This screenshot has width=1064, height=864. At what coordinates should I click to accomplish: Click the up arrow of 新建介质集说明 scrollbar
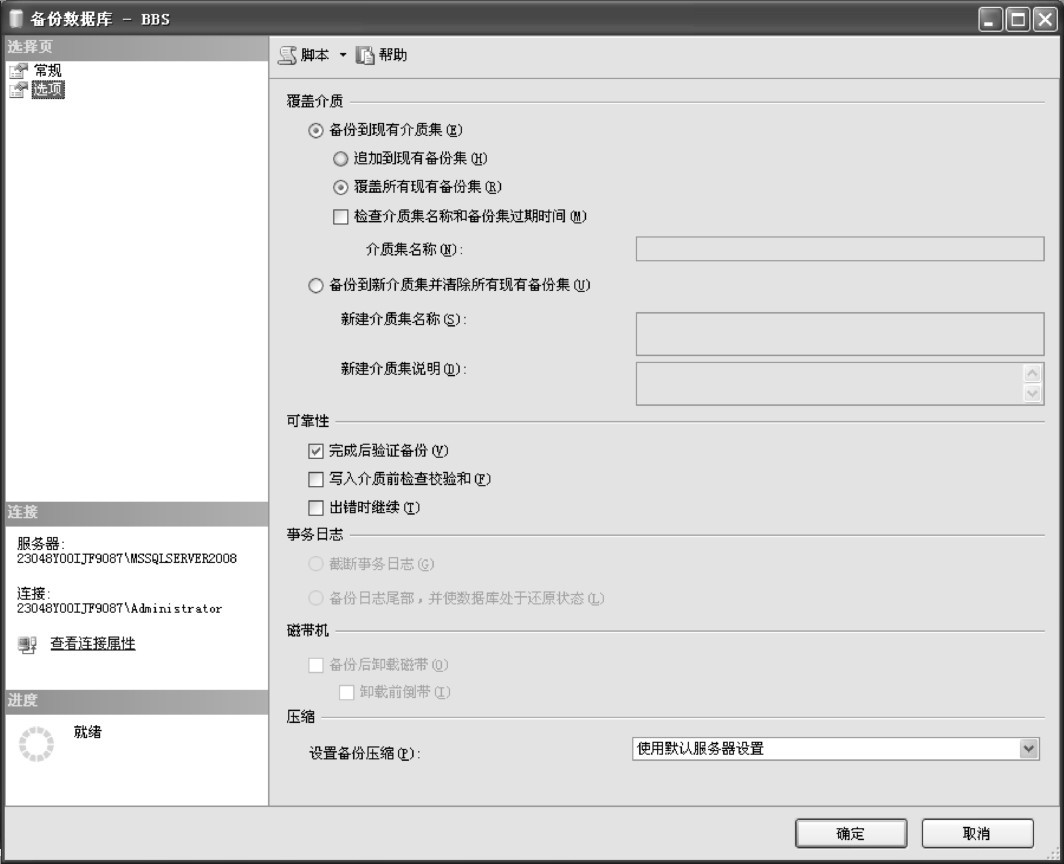coord(1032,373)
